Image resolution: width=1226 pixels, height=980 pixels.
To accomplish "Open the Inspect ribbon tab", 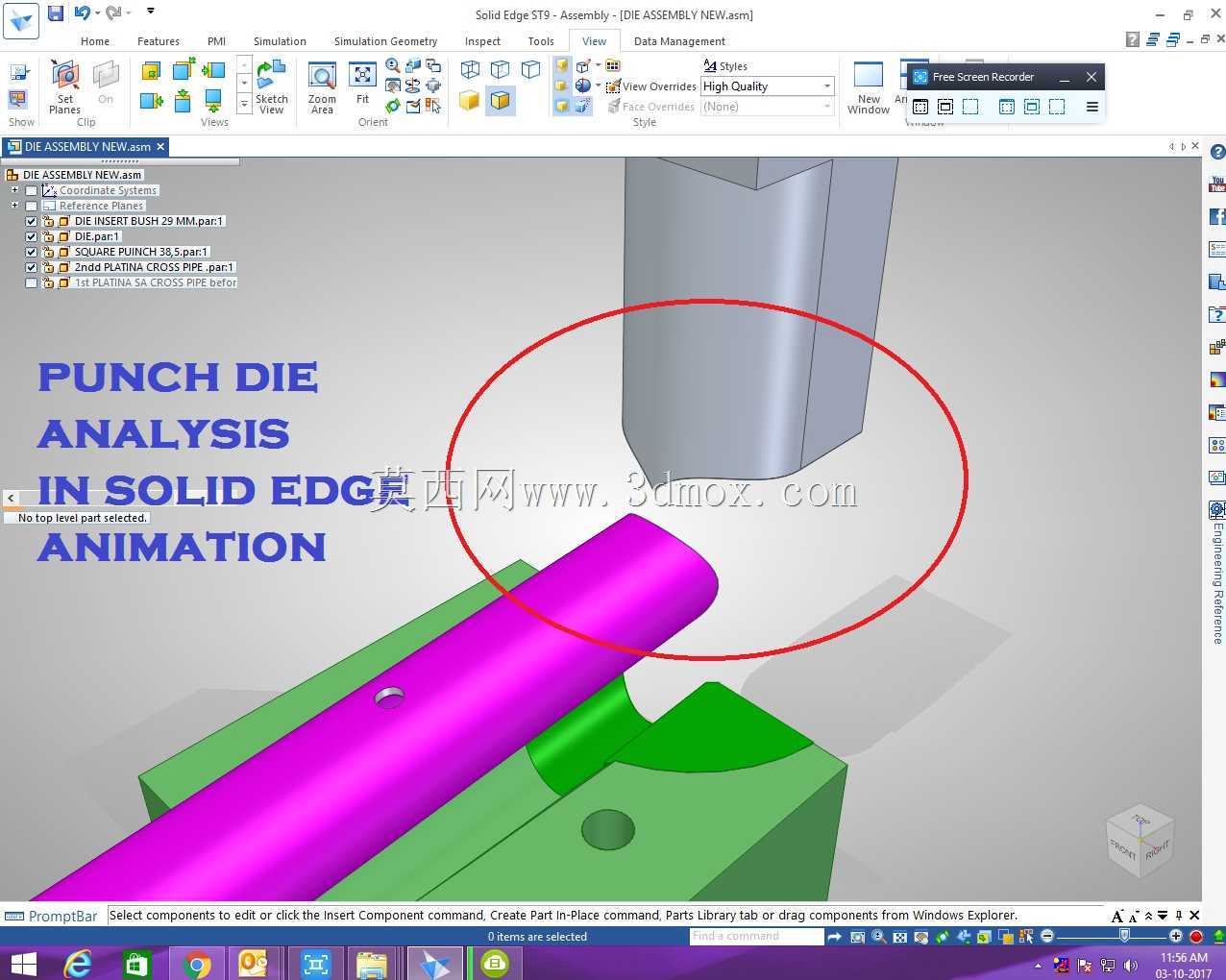I will pos(482,41).
